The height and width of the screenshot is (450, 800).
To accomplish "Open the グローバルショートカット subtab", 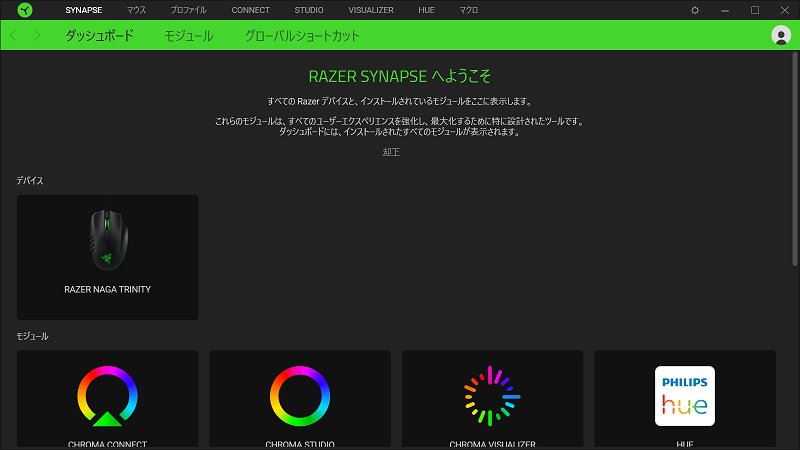I will point(302,35).
